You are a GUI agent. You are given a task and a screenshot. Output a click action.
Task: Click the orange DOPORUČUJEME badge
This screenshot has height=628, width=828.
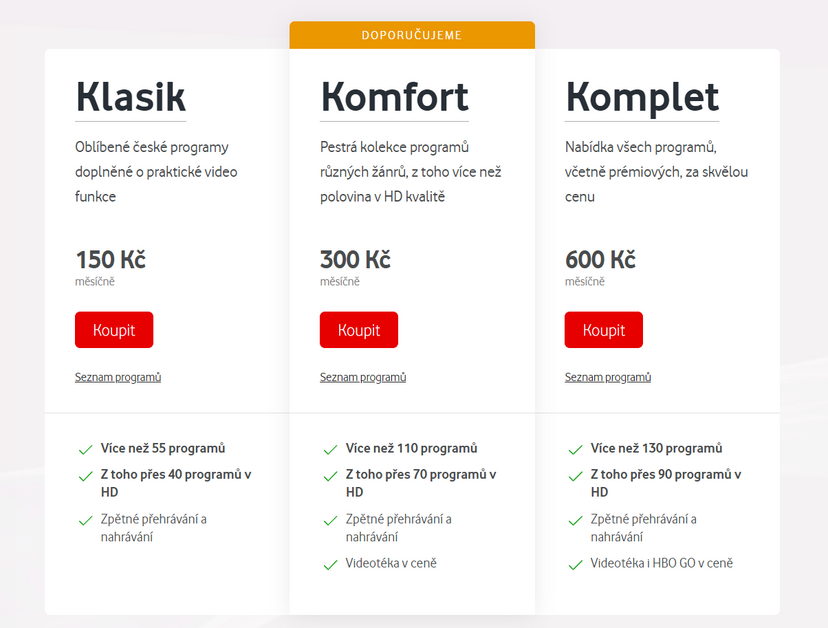(x=412, y=34)
